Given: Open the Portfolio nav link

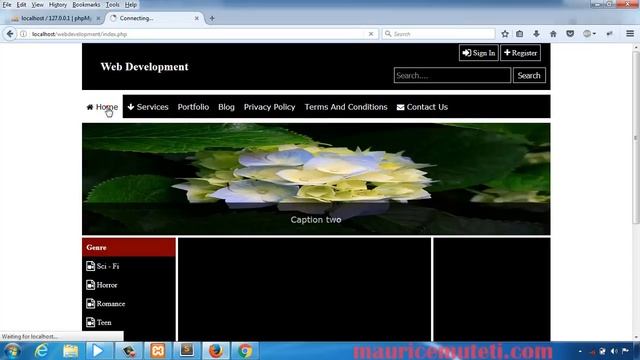Looking at the screenshot, I should (x=193, y=107).
